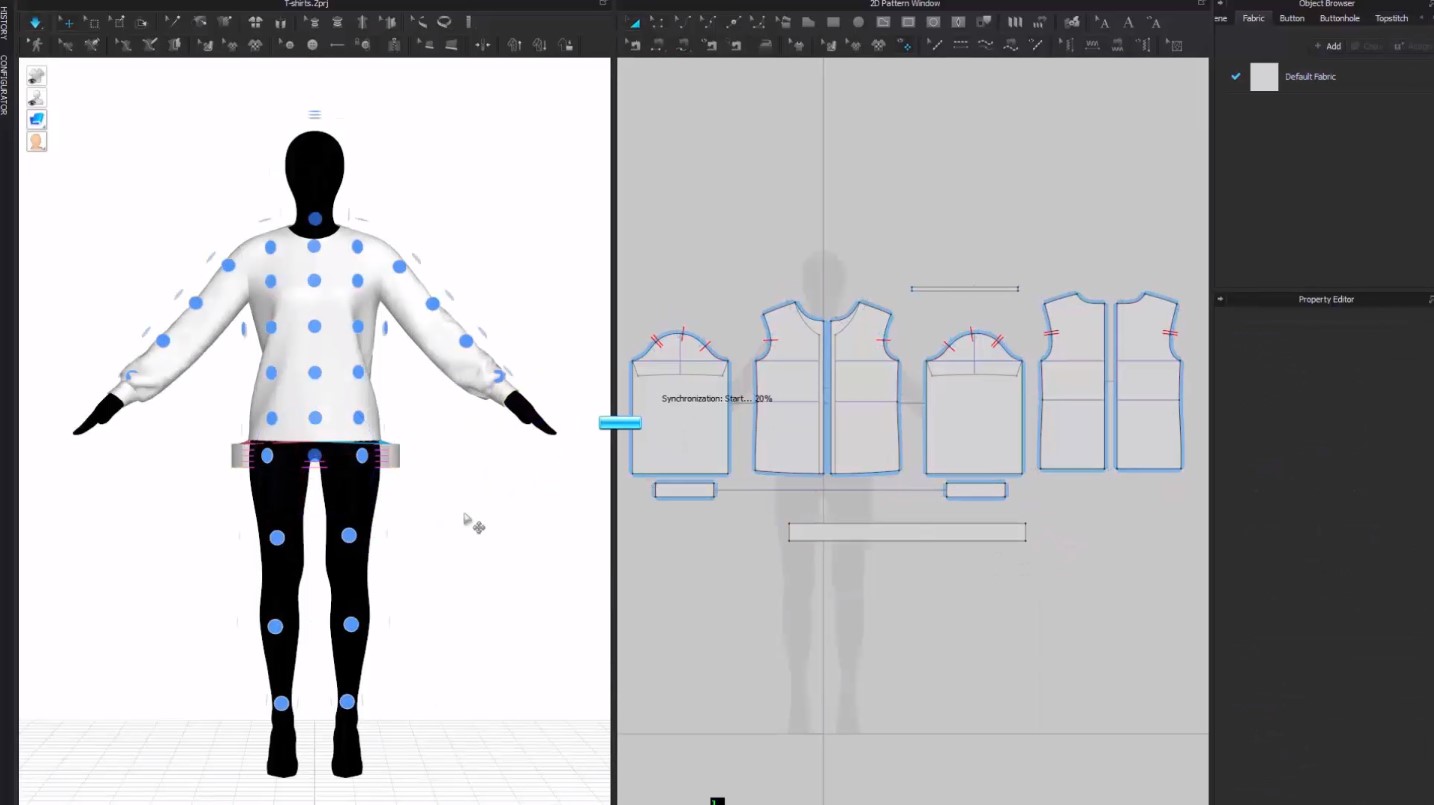1434x805 pixels.
Task: Select the Internal Rectangle tool
Action: [908, 22]
